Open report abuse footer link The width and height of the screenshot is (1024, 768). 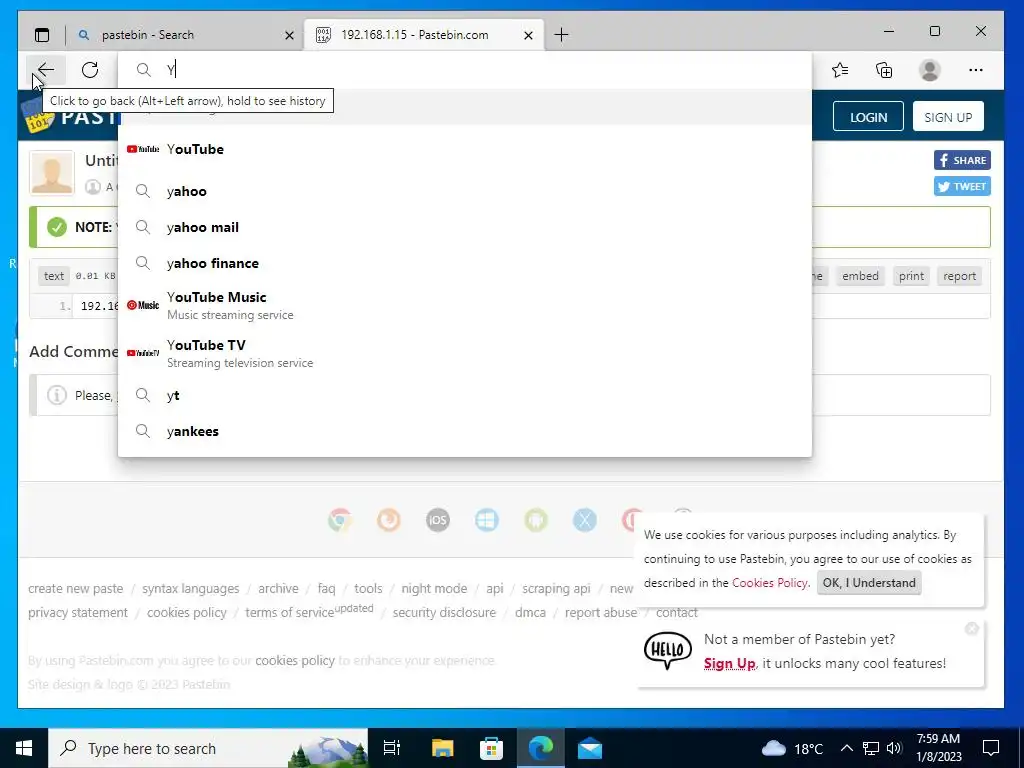click(x=601, y=613)
